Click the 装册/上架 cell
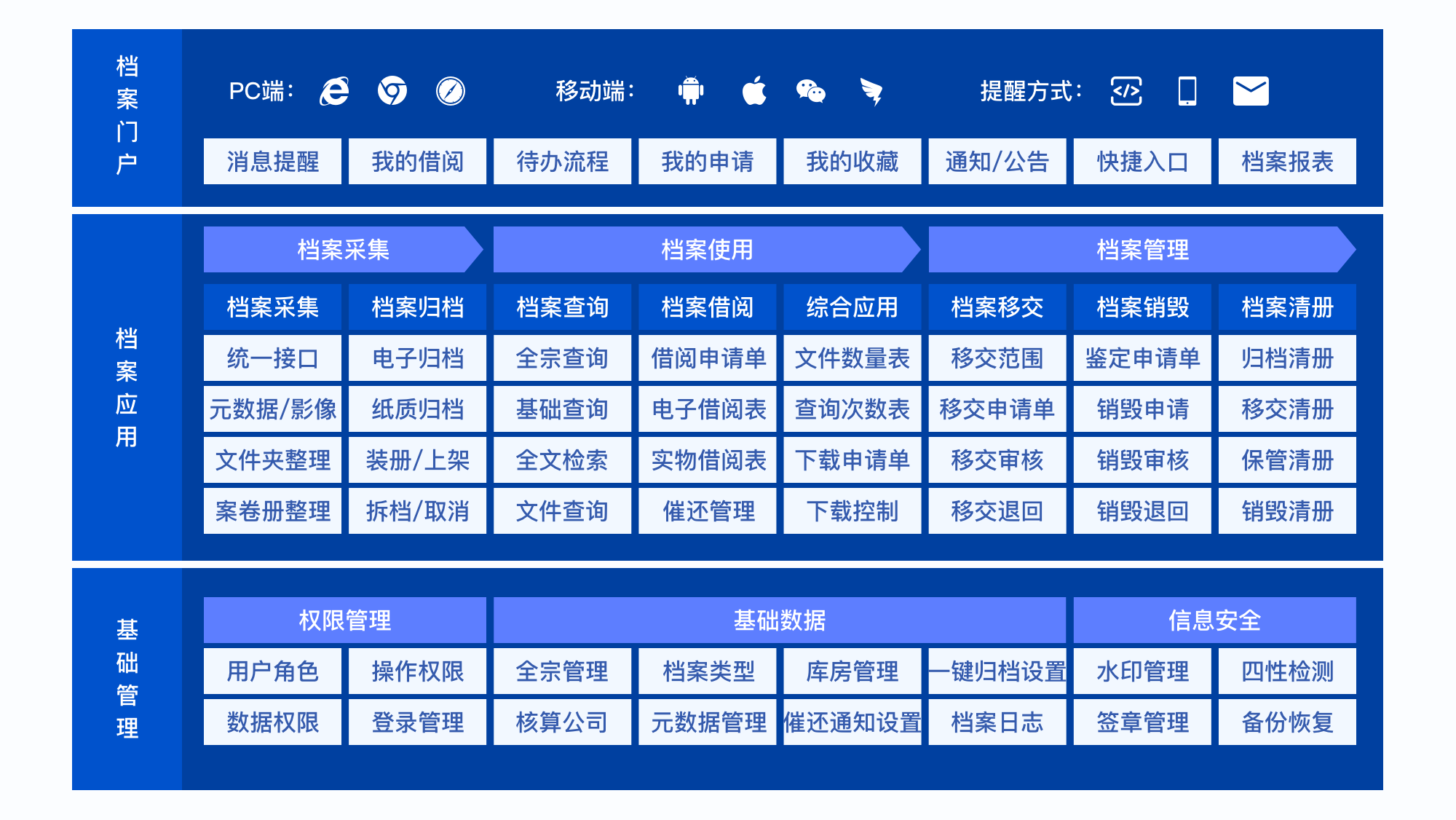Image resolution: width=1456 pixels, height=820 pixels. point(417,460)
